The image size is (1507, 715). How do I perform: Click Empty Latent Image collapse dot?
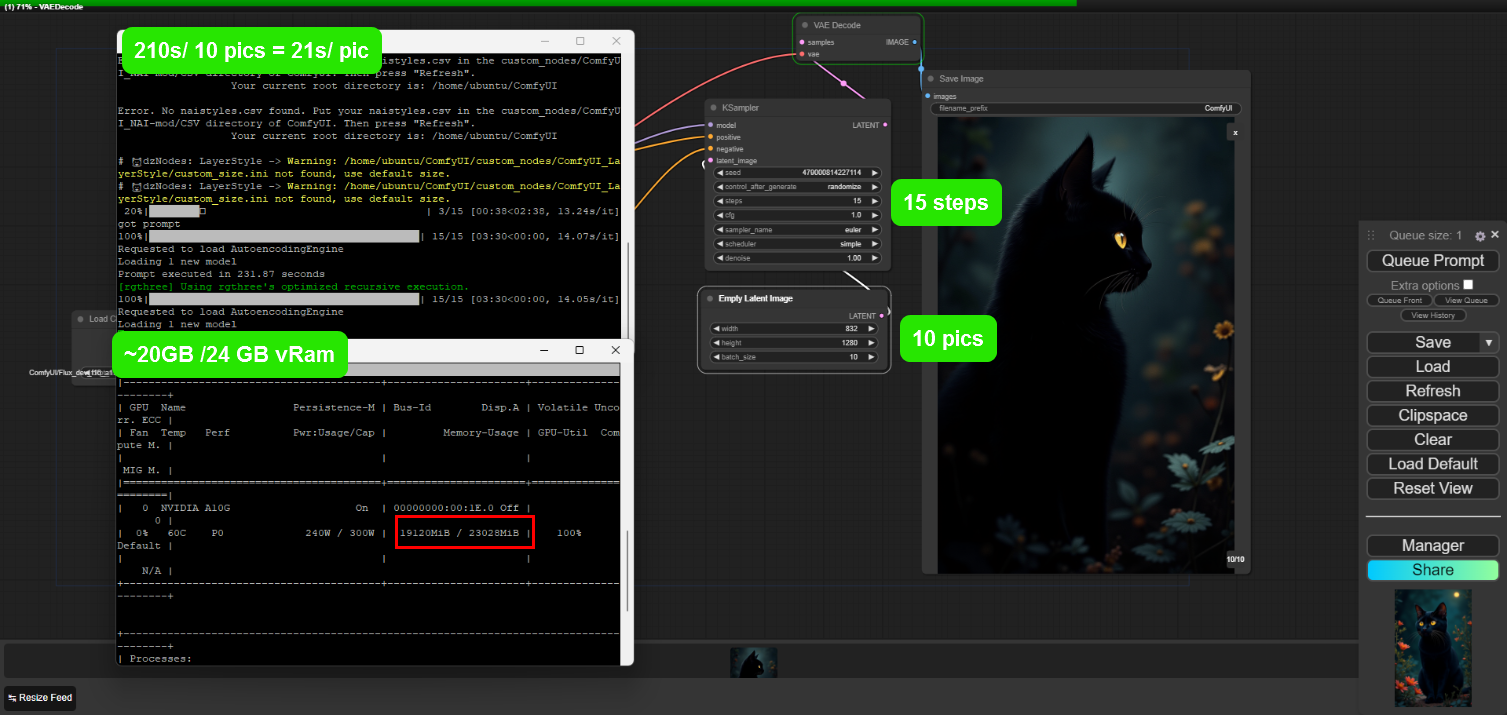(x=709, y=298)
